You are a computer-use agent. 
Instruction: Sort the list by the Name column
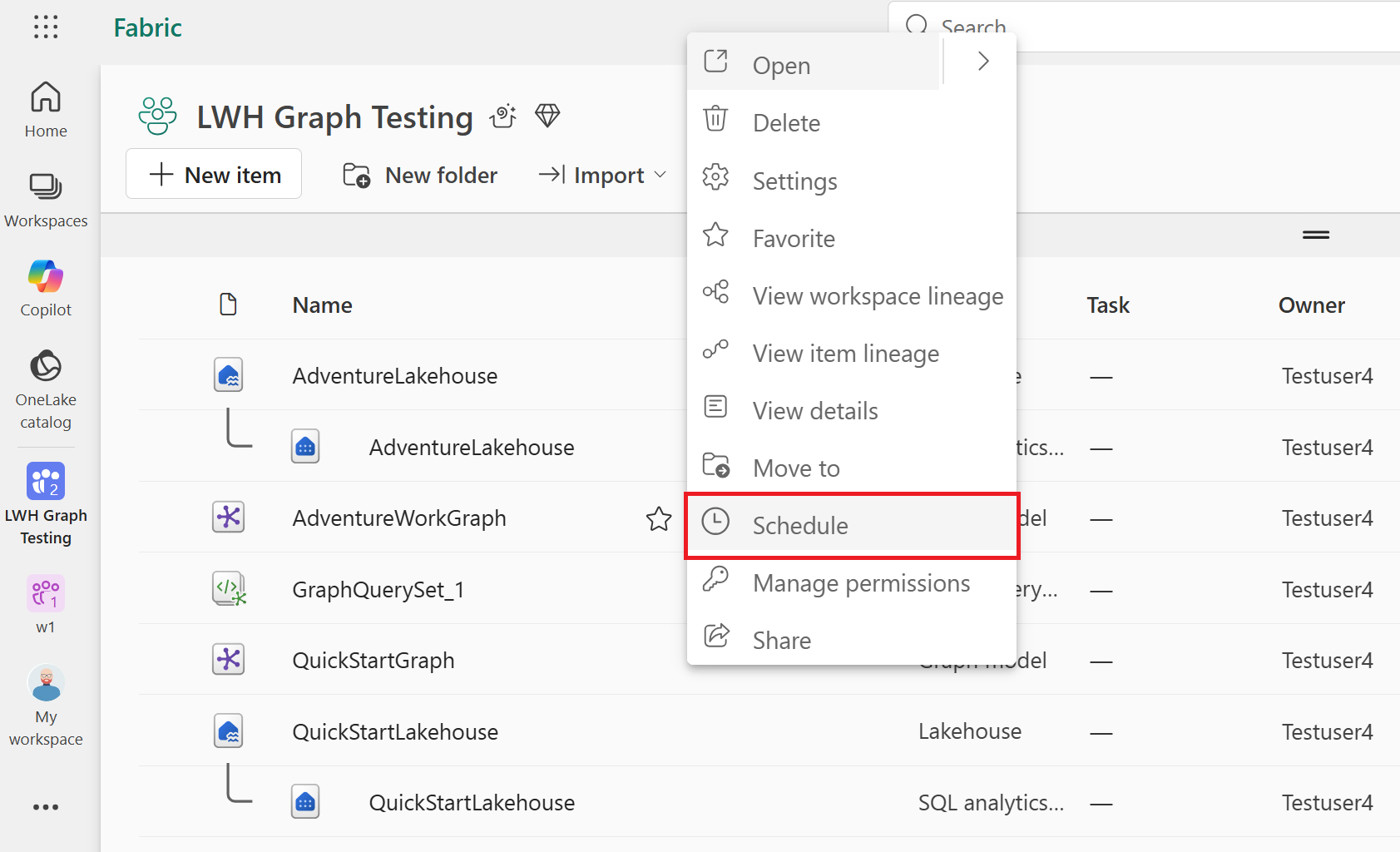(323, 305)
